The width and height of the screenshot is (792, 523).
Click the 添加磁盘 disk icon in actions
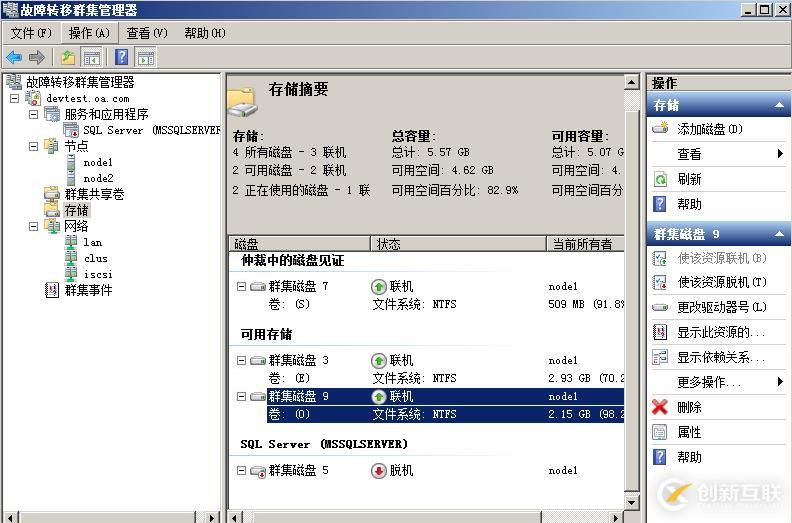[661, 128]
